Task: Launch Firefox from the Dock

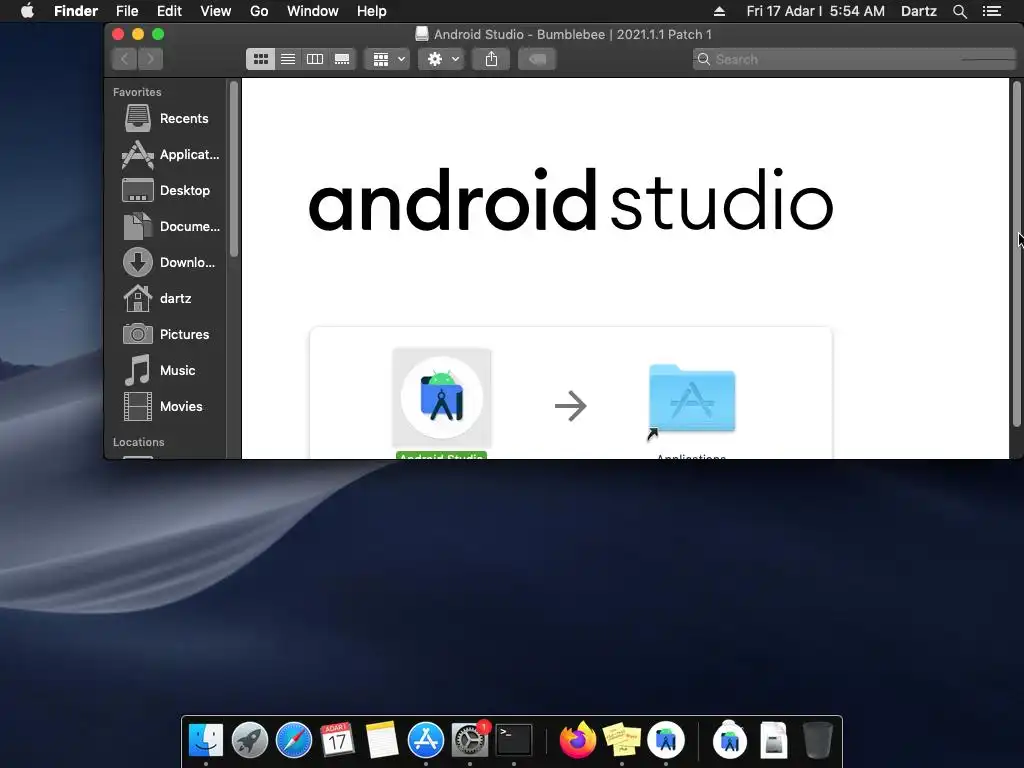Action: point(578,740)
